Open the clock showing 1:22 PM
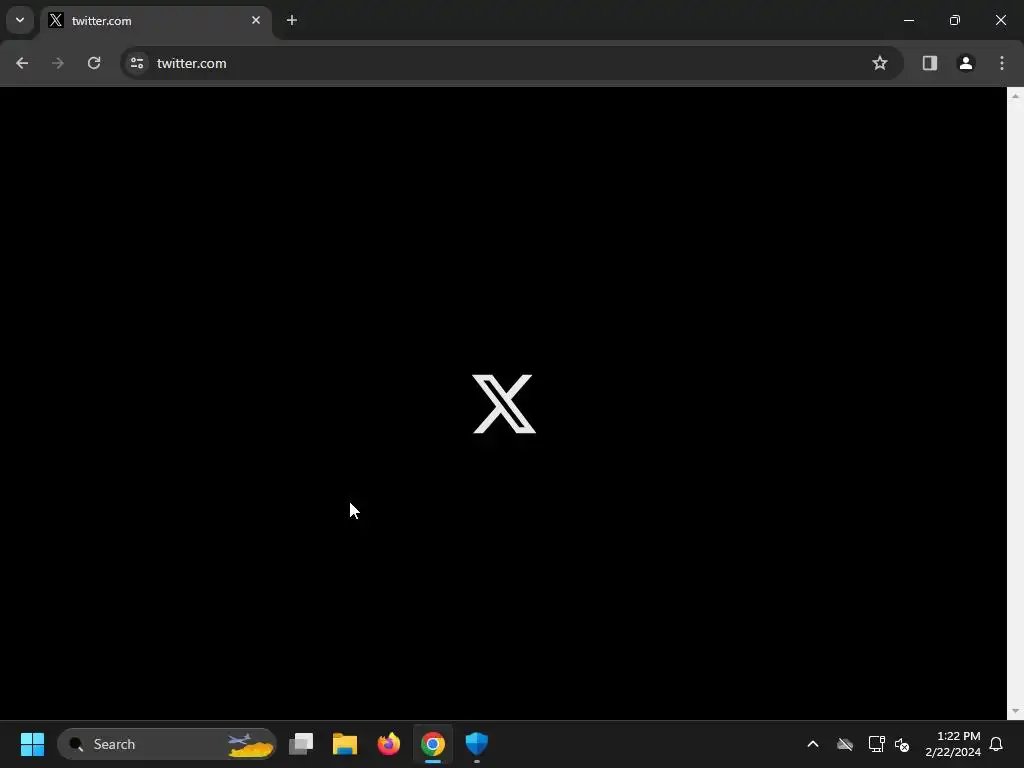The width and height of the screenshot is (1024, 768). tap(953, 744)
